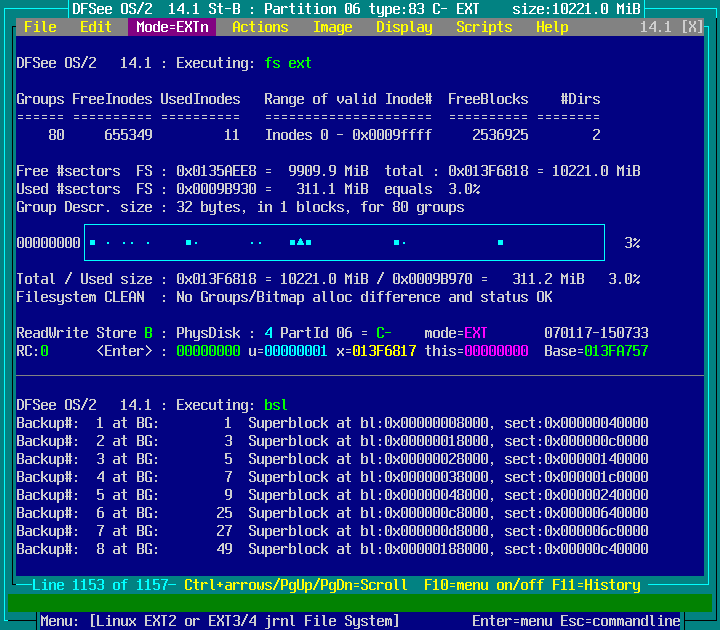This screenshot has width=720, height=630.
Task: Click the FreeBlocks value 2536925
Action: pyautogui.click(x=500, y=135)
